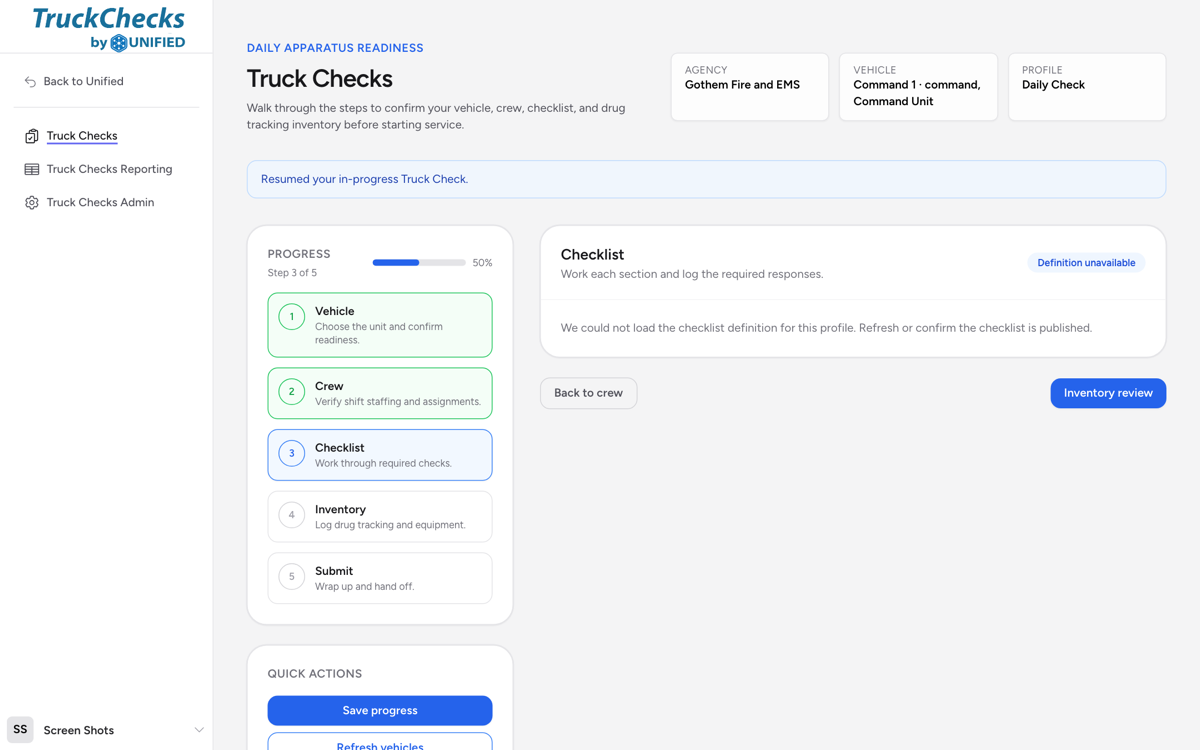Click 'Work each section and log' subtitle
1200x750 pixels.
coord(692,274)
